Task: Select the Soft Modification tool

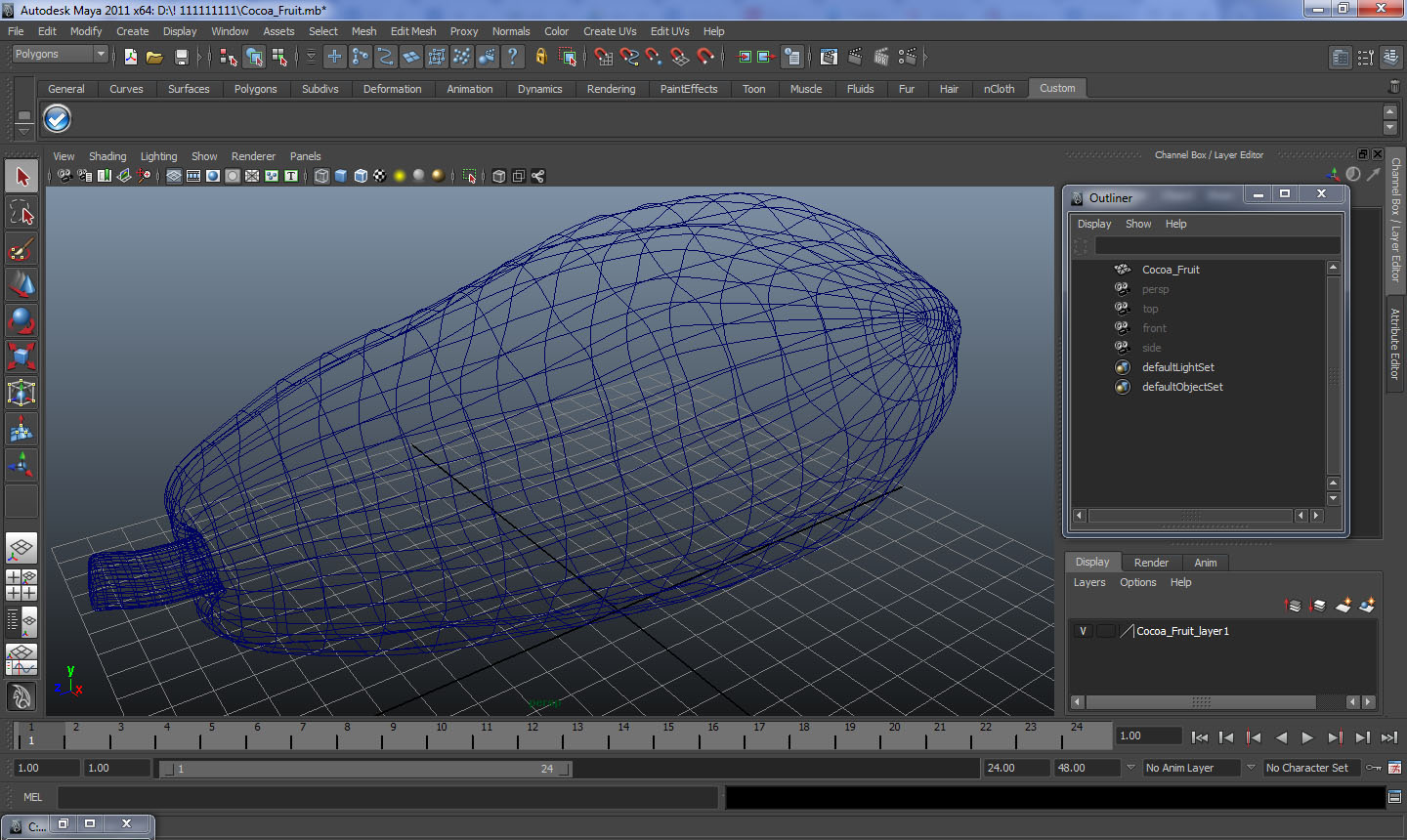Action: click(x=21, y=428)
